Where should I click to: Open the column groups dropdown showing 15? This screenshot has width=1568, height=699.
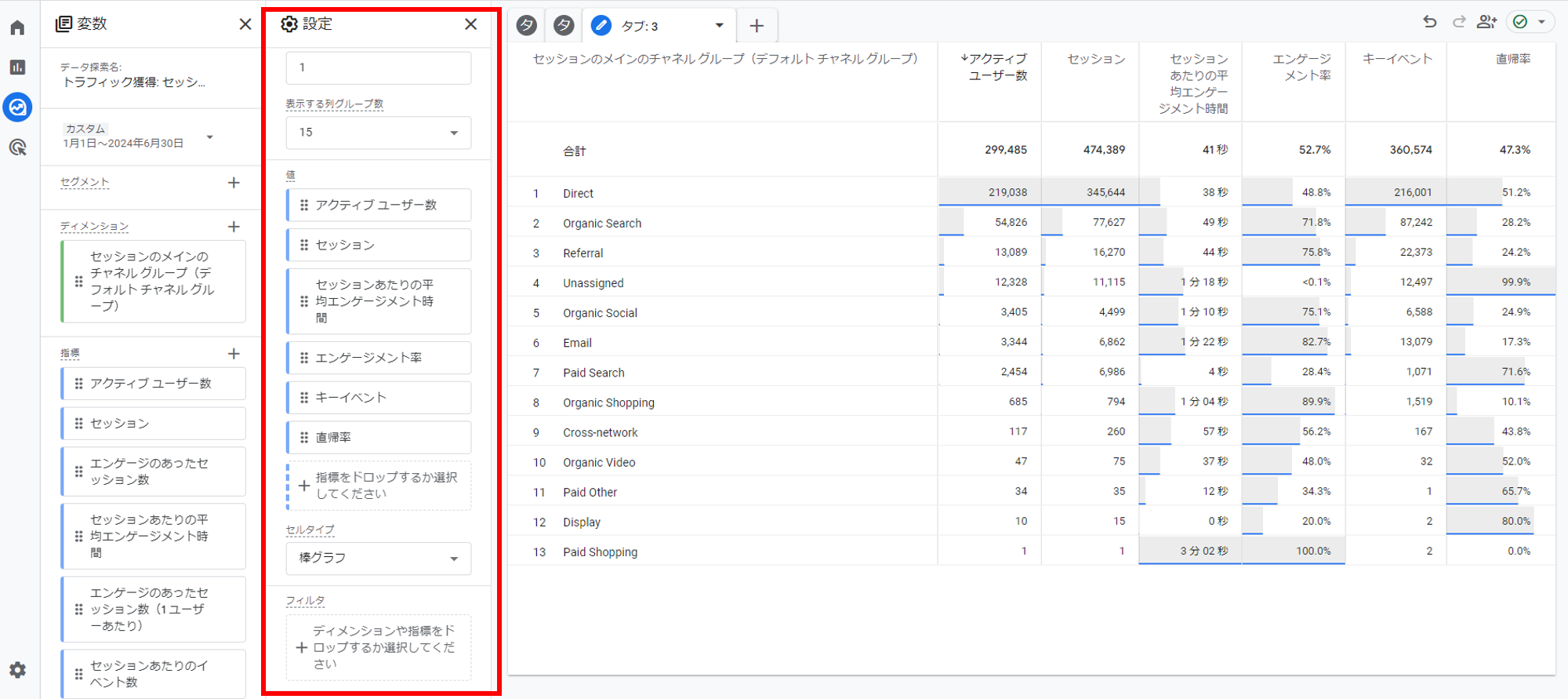pos(379,133)
